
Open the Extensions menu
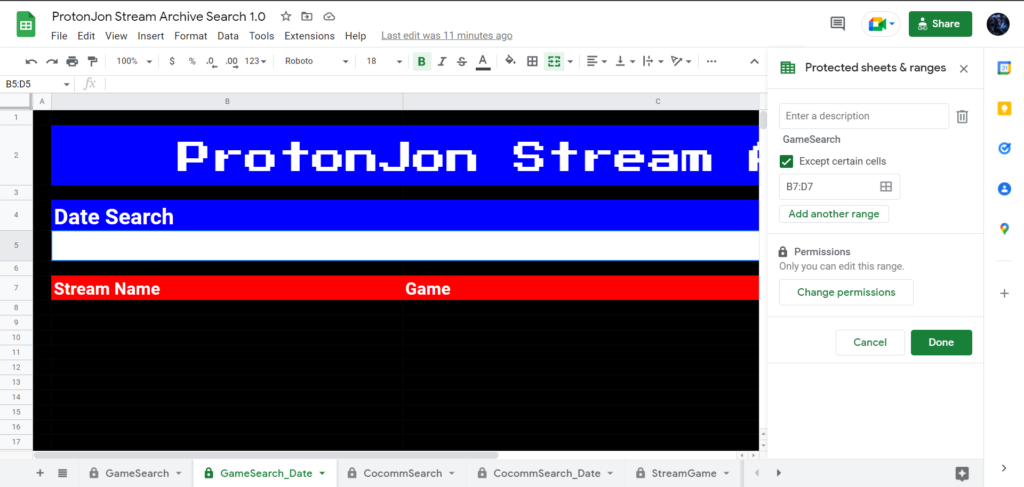coord(310,36)
